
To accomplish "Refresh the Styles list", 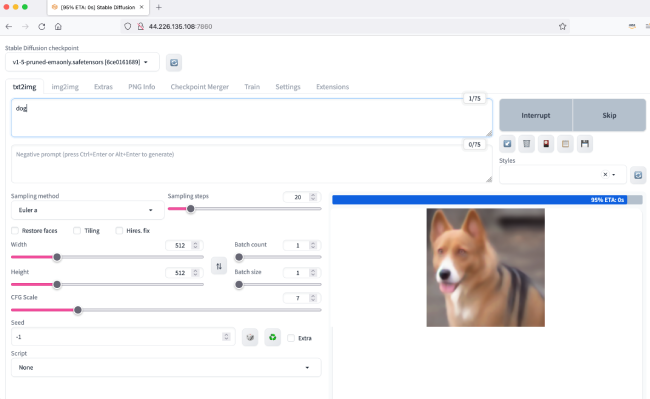I will click(x=638, y=175).
